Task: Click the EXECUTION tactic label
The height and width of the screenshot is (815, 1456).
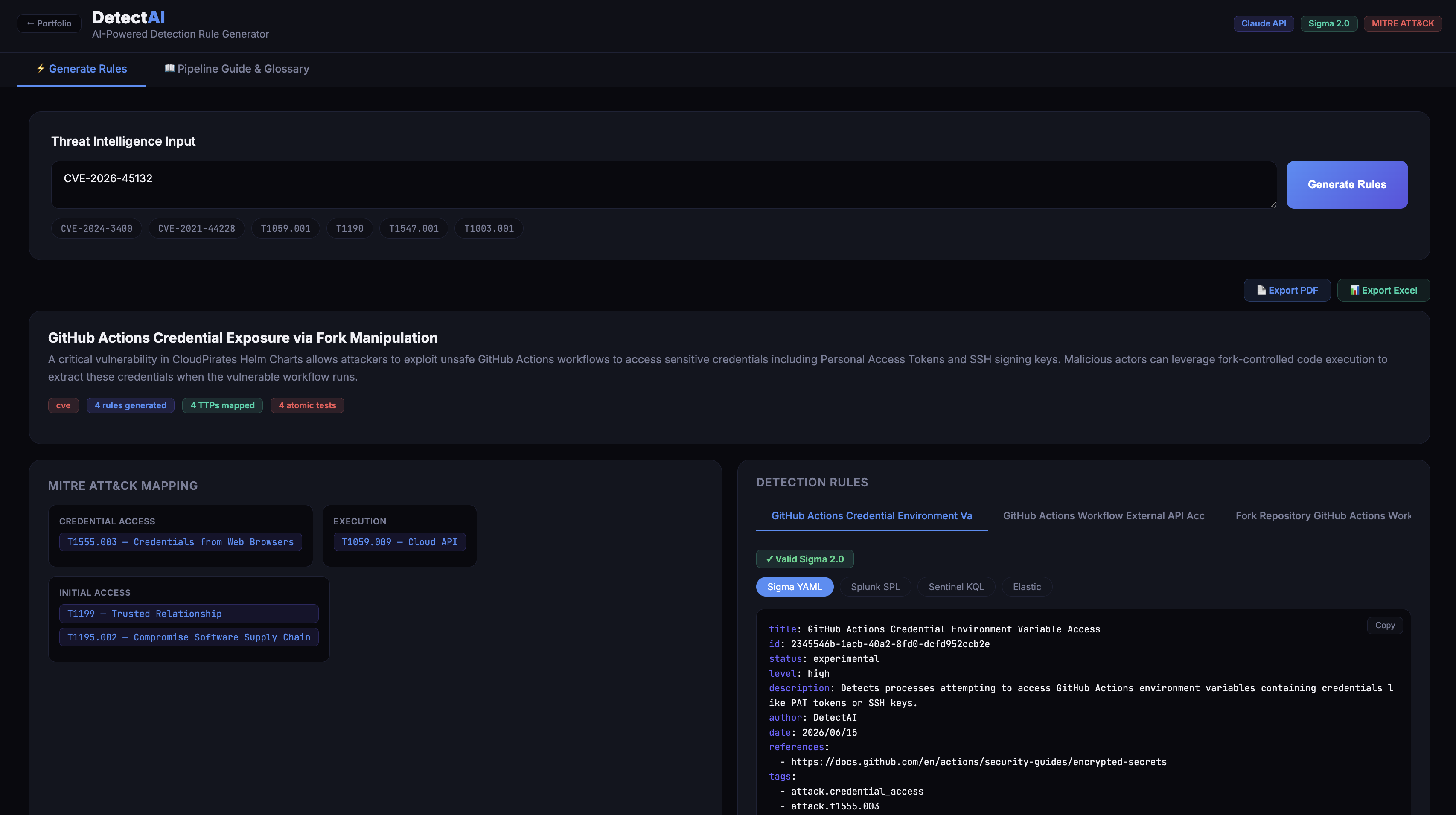Action: click(x=359, y=521)
